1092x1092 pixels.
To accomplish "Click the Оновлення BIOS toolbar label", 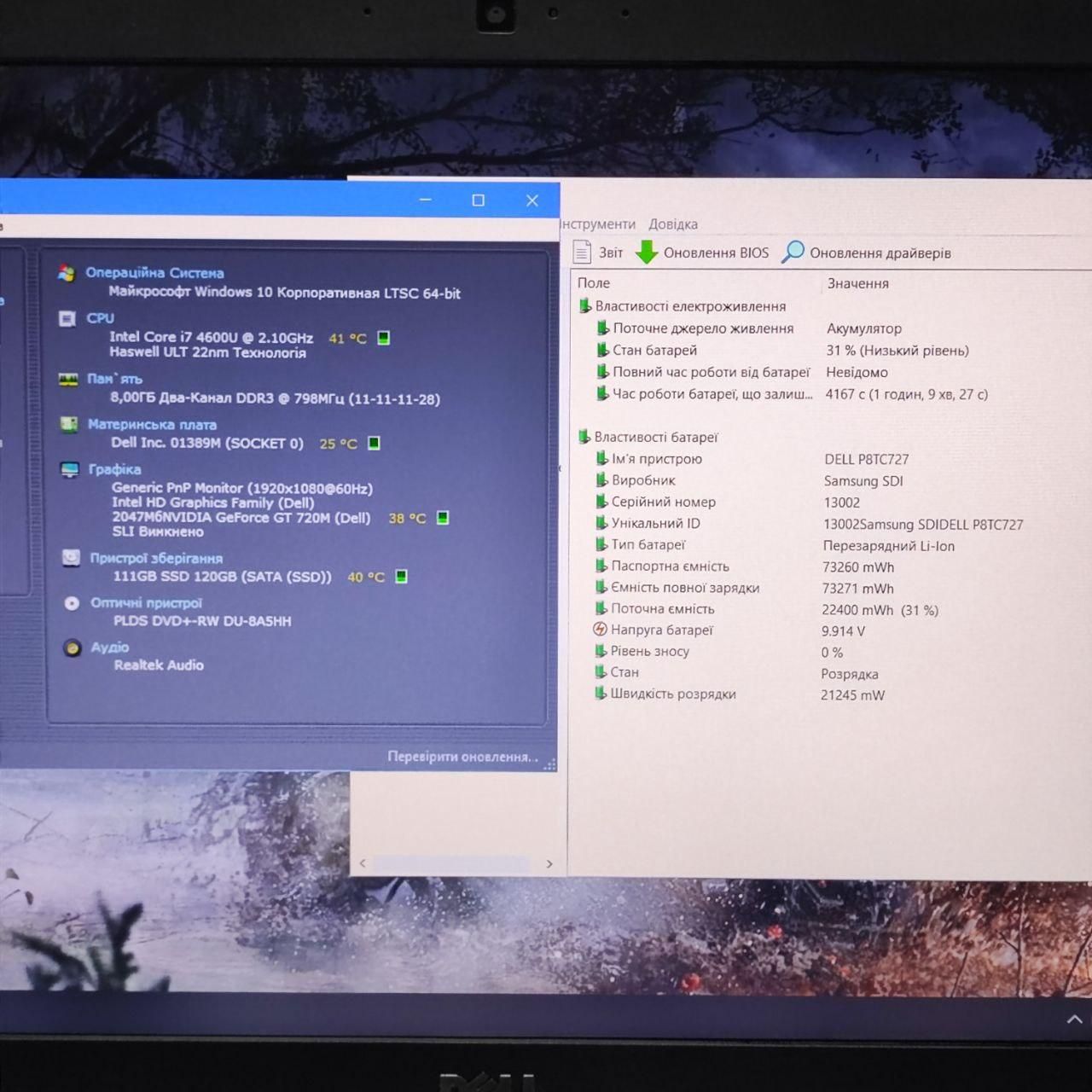I will (x=716, y=253).
